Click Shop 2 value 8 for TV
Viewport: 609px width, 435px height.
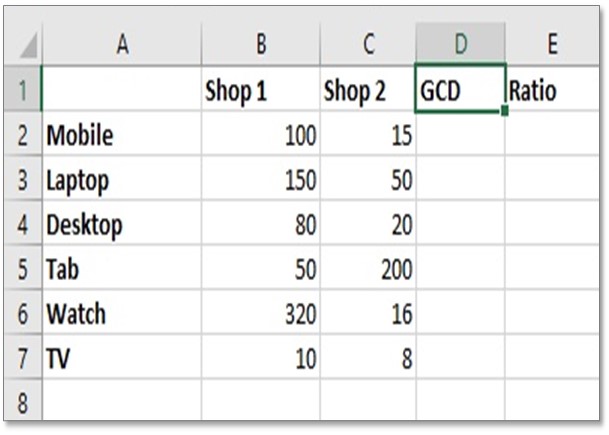[x=368, y=357]
